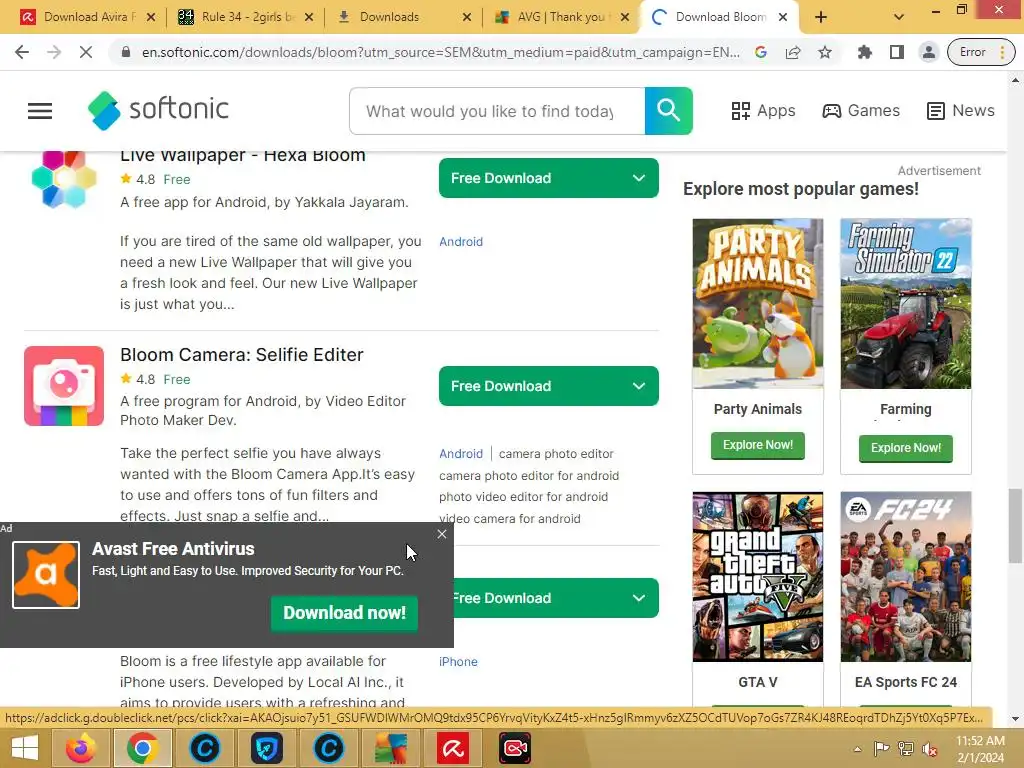This screenshot has height=768, width=1024.
Task: Show hidden system tray icons
Action: (857, 748)
